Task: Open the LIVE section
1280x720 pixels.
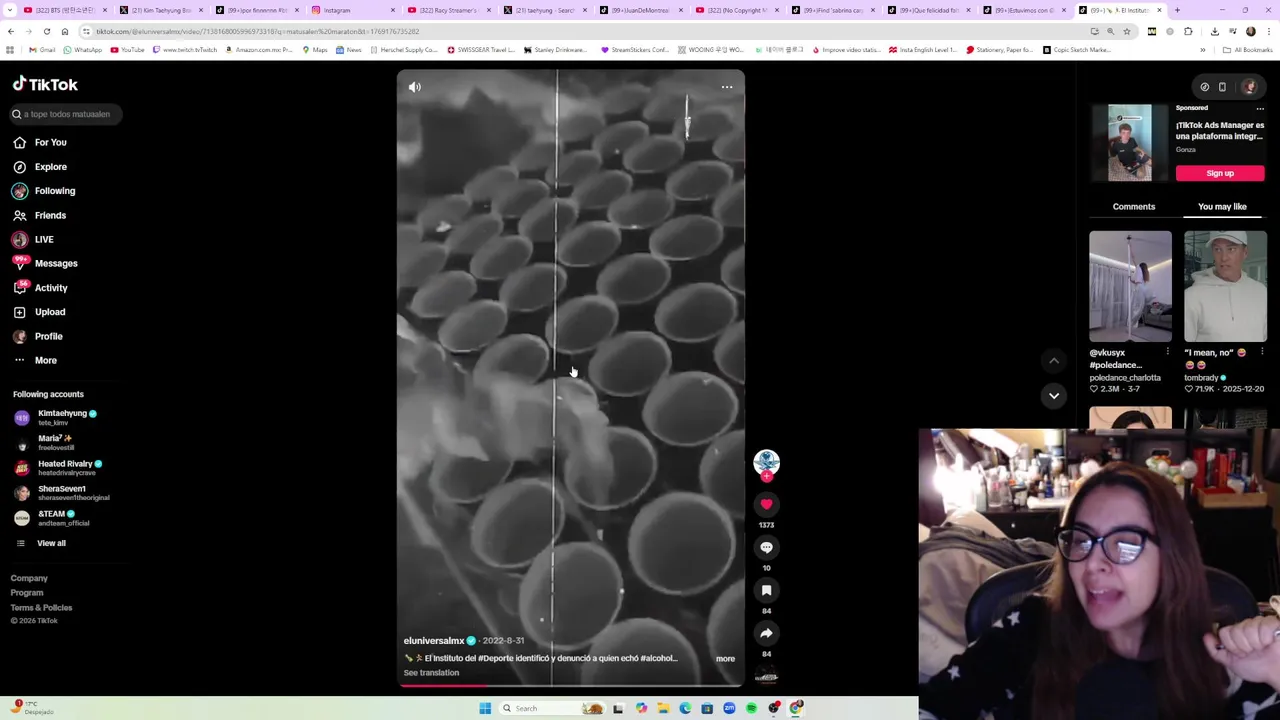Action: pos(43,240)
